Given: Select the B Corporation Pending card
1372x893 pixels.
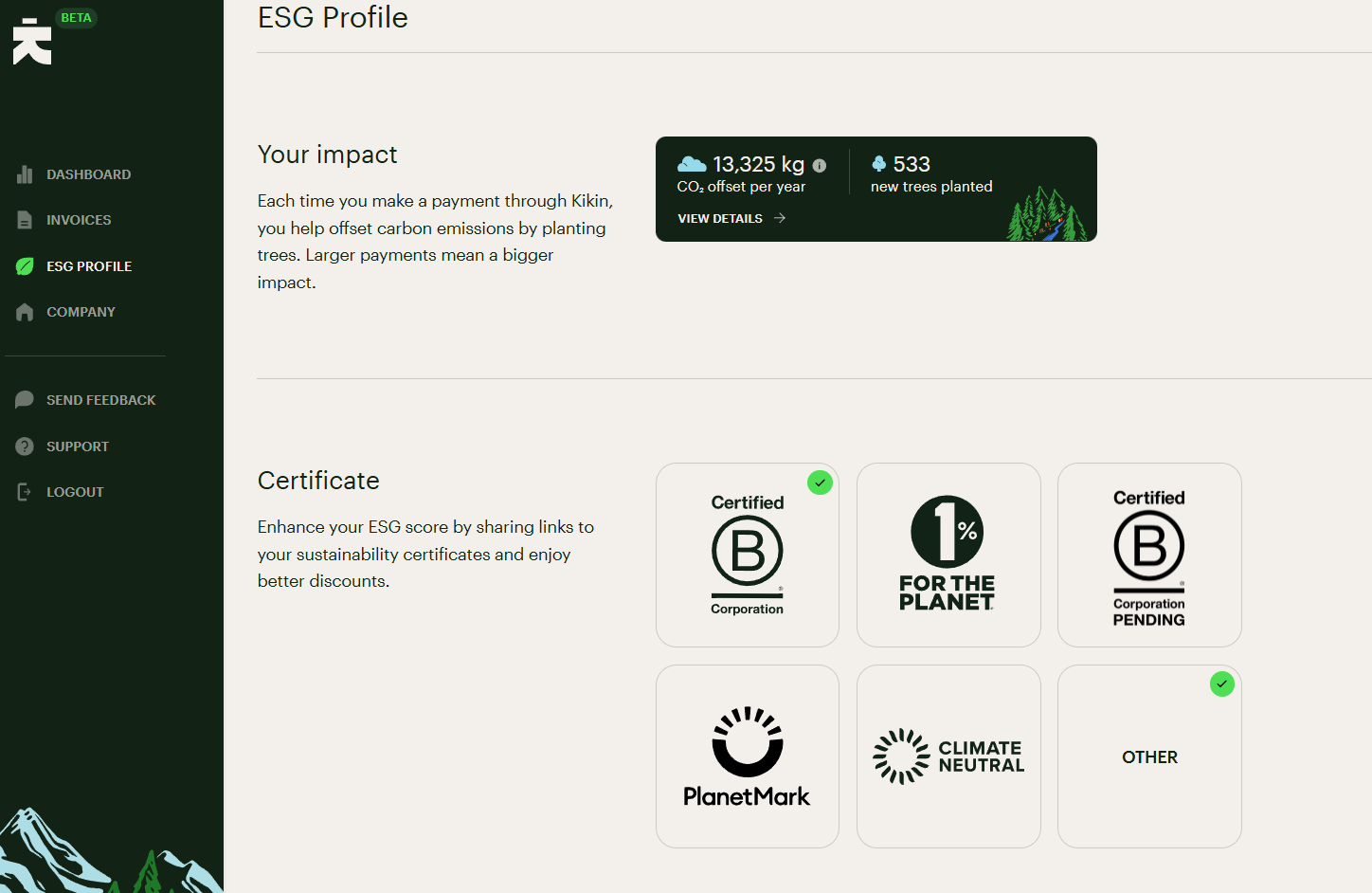Looking at the screenshot, I should pos(1149,556).
